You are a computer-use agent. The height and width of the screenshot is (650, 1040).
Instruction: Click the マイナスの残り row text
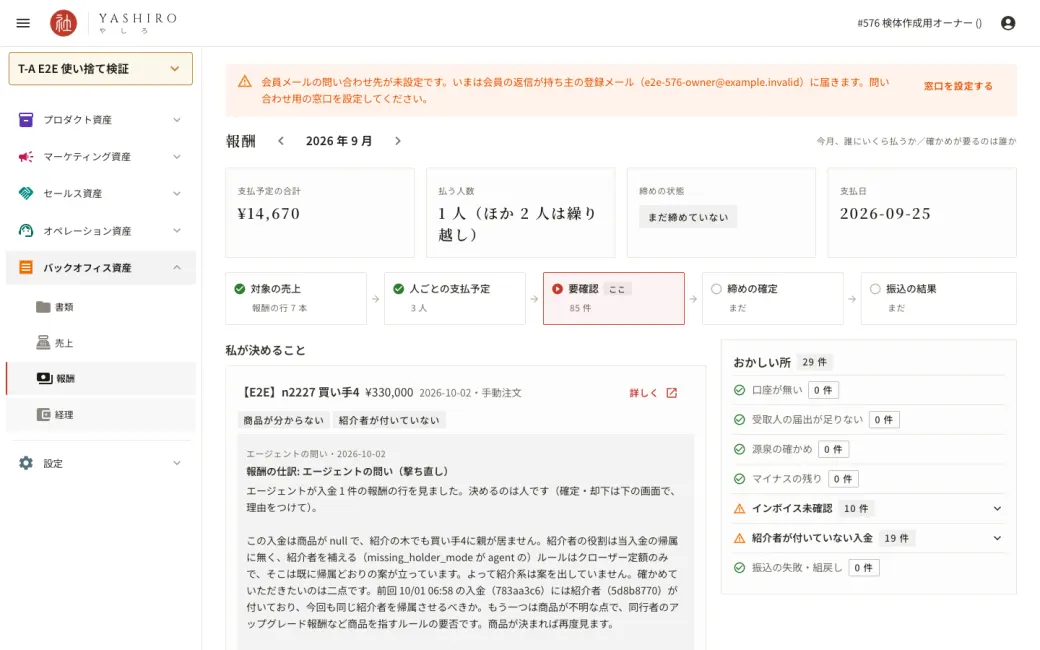click(787, 479)
